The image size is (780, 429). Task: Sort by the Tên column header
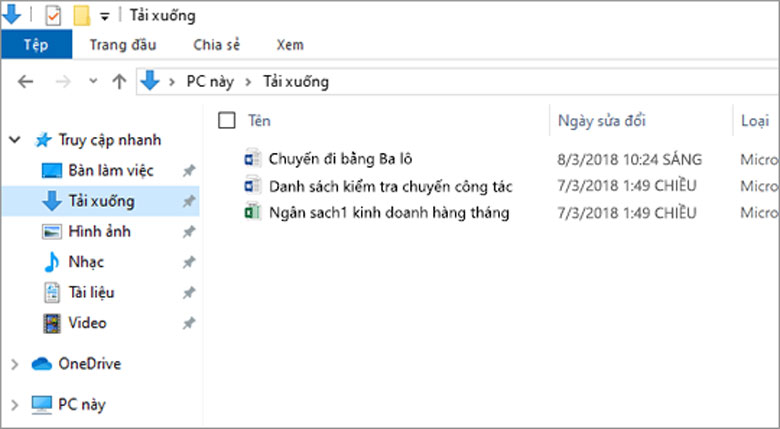click(259, 120)
